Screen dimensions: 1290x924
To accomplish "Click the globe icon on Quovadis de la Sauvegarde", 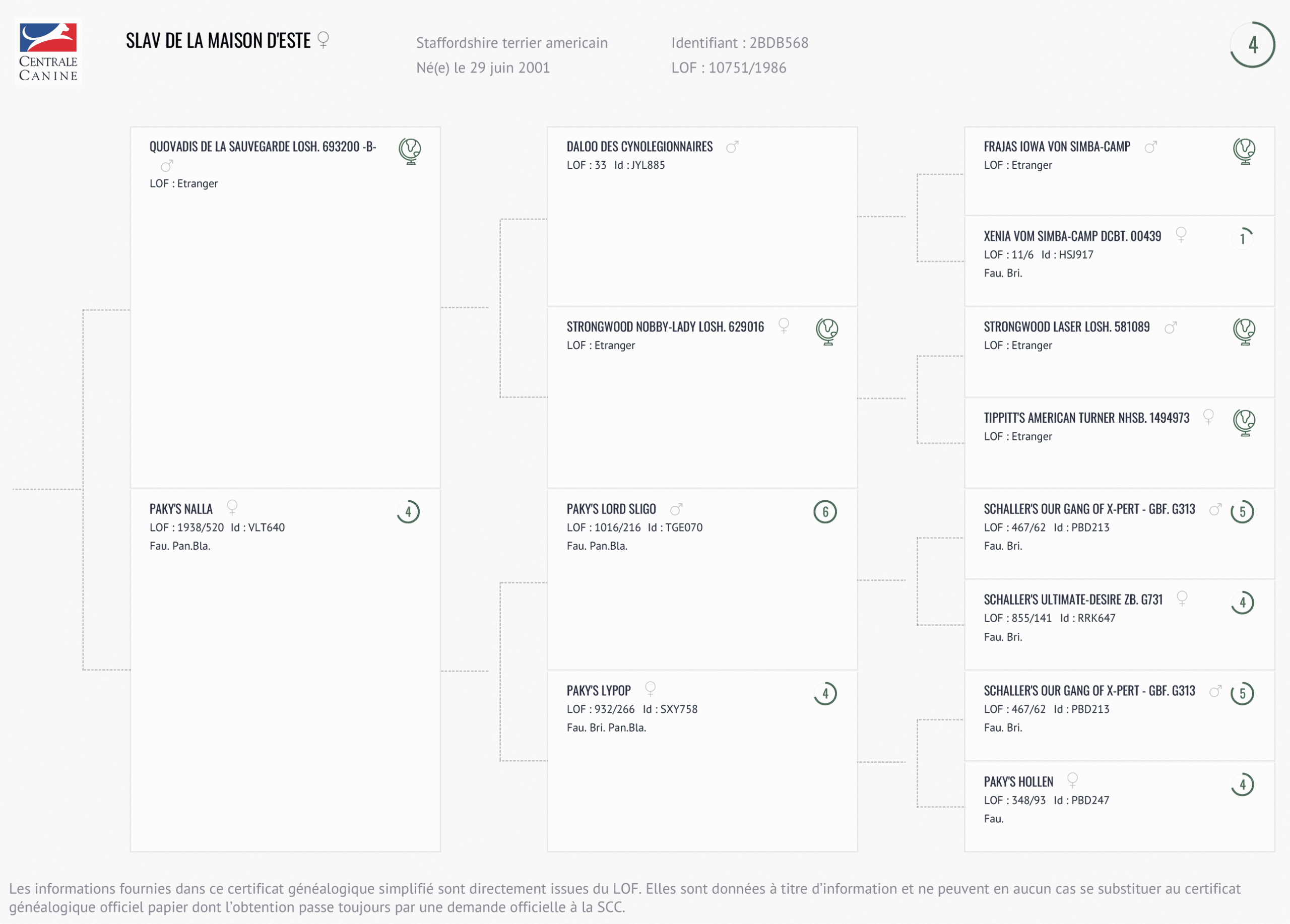I will pos(410,151).
